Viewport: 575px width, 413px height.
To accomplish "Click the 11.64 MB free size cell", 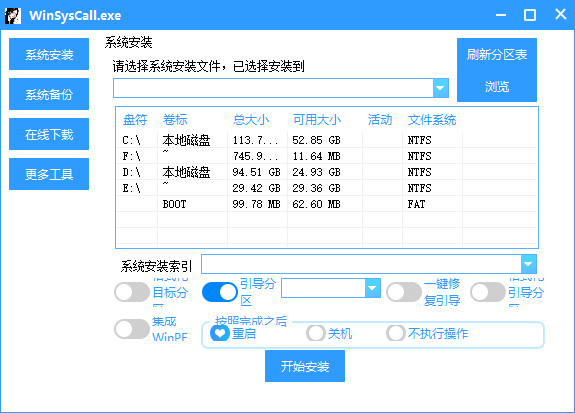I will (x=316, y=156).
